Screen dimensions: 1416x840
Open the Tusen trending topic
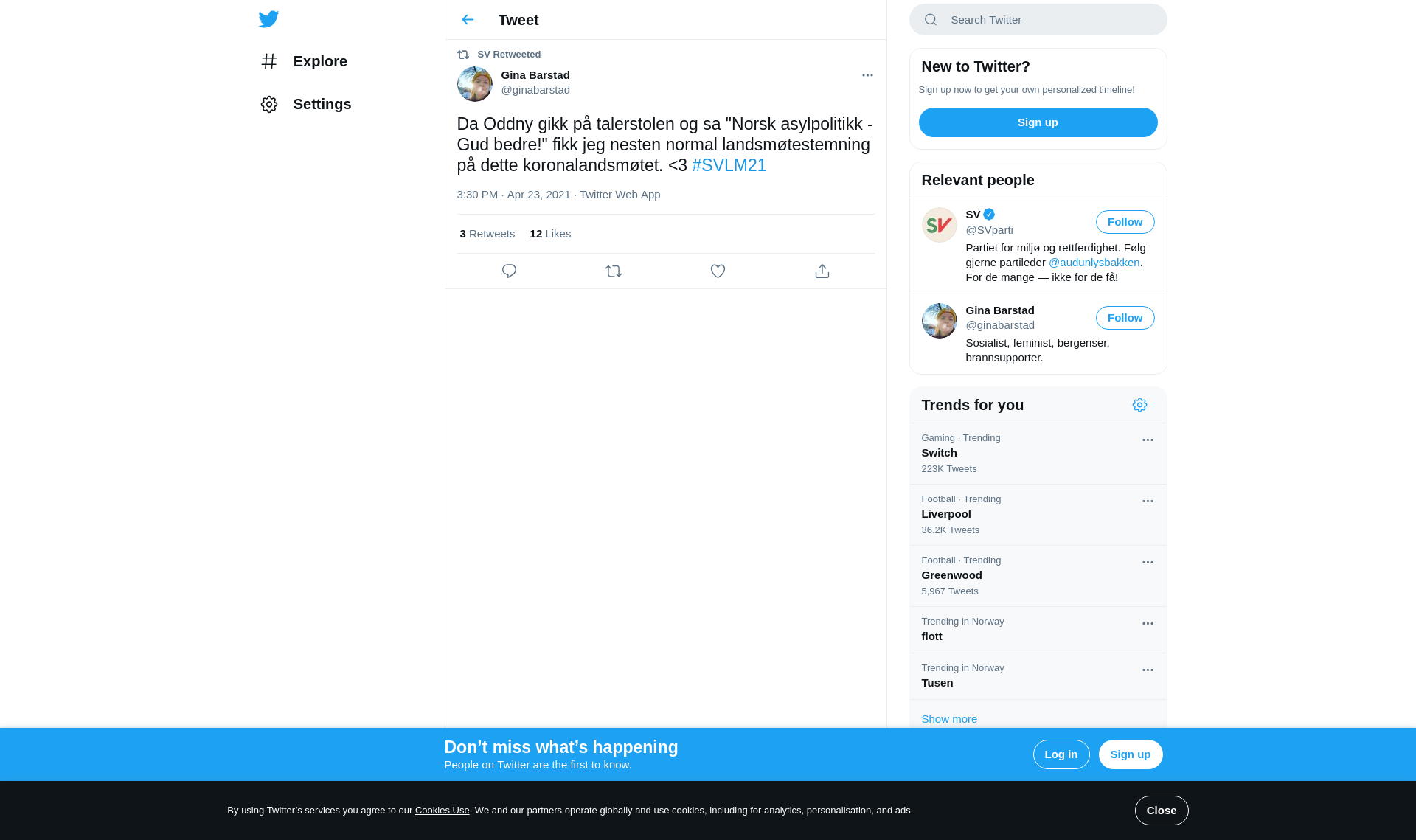pos(1038,676)
